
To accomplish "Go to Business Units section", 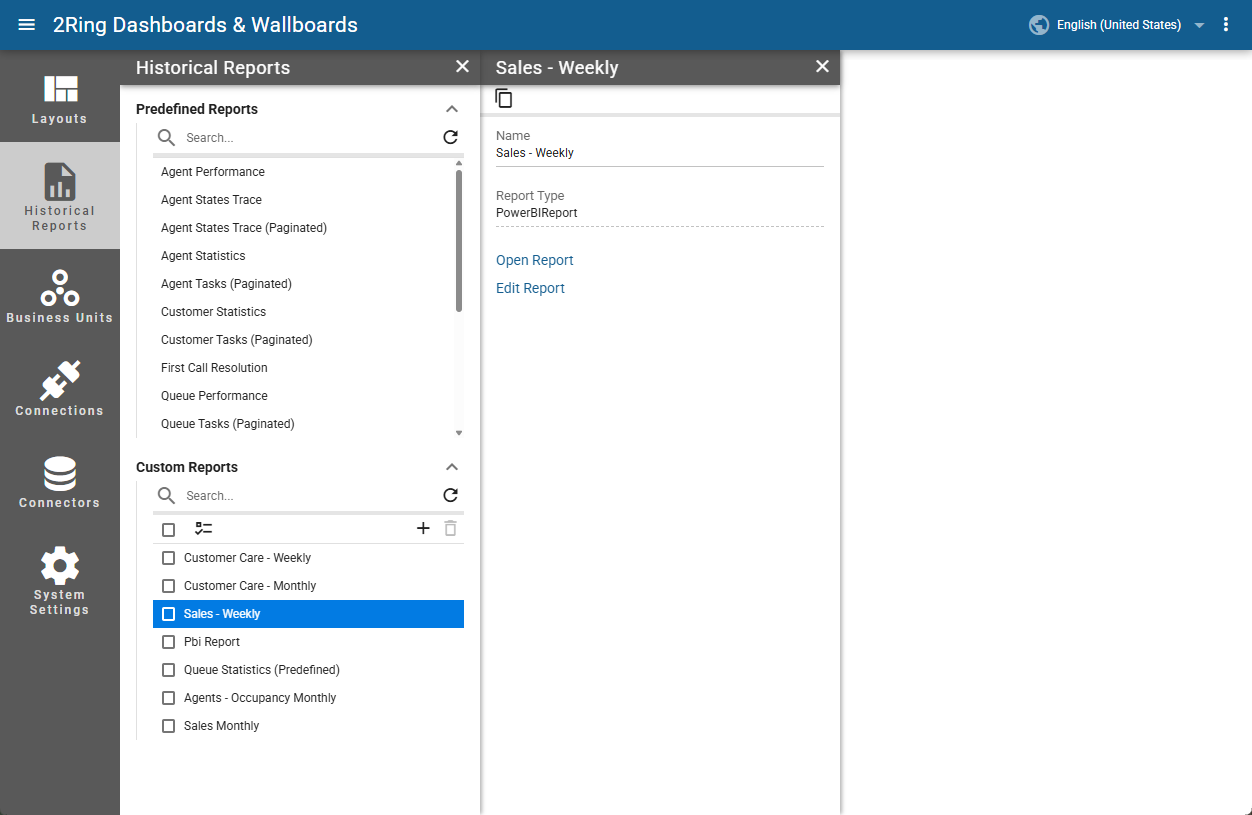I will pos(60,296).
